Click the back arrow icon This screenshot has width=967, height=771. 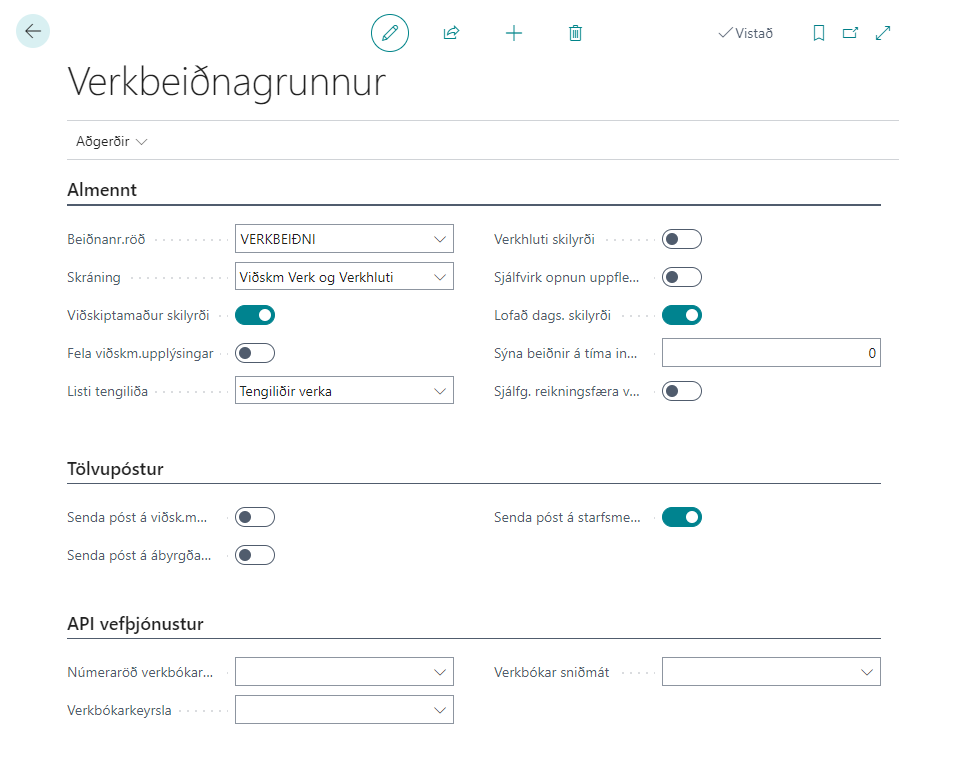click(x=33, y=31)
